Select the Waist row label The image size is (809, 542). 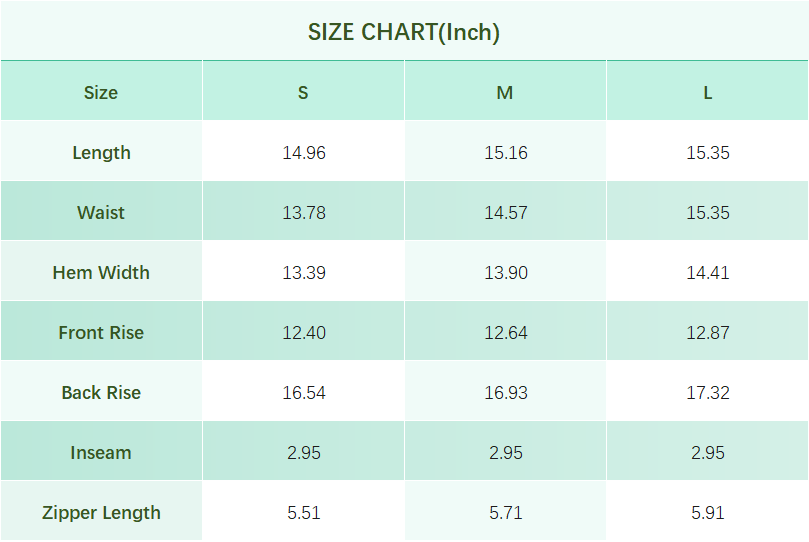101,213
